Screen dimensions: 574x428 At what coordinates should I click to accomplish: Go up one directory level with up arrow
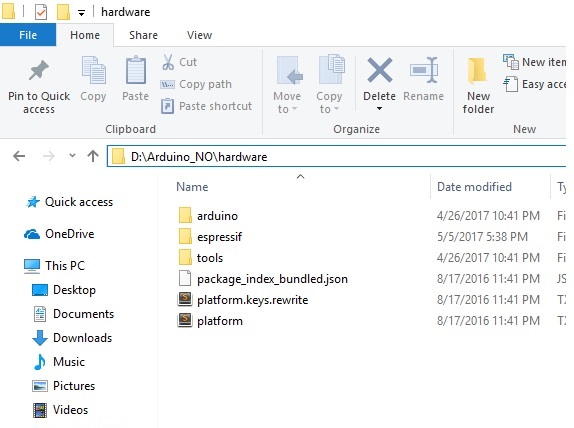(x=93, y=156)
